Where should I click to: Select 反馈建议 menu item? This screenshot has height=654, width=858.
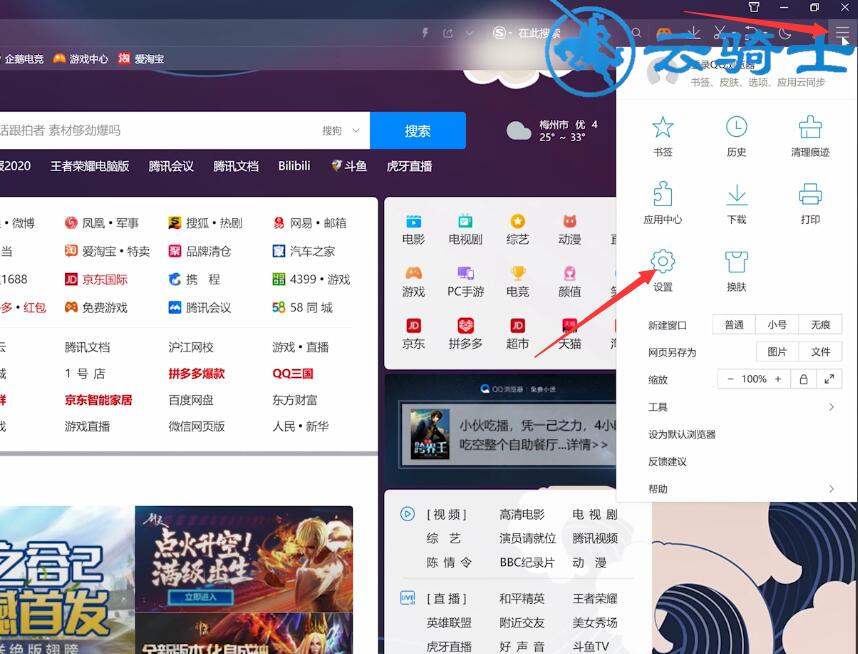667,462
